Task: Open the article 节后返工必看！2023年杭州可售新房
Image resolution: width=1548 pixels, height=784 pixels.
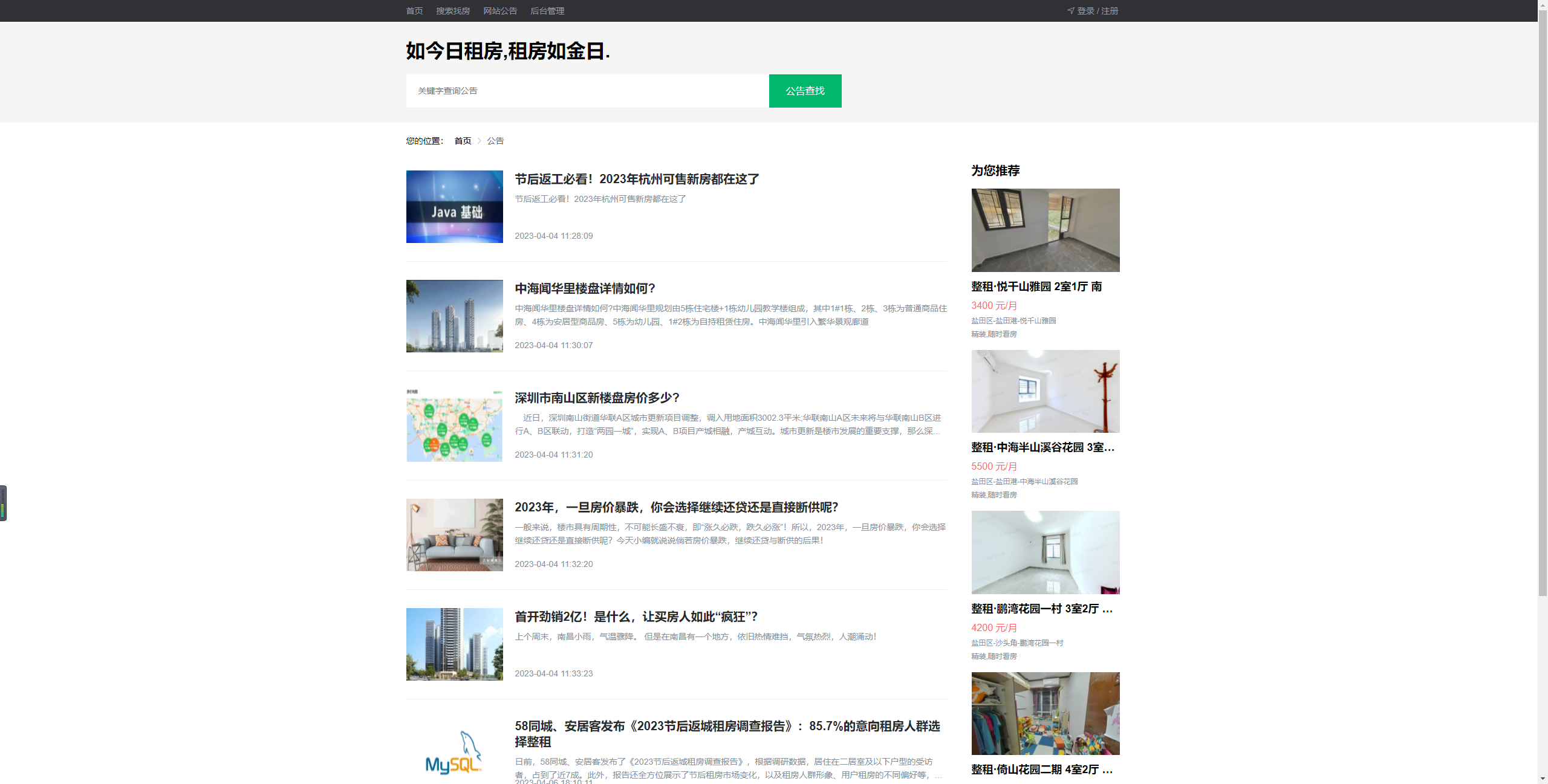Action: point(636,179)
